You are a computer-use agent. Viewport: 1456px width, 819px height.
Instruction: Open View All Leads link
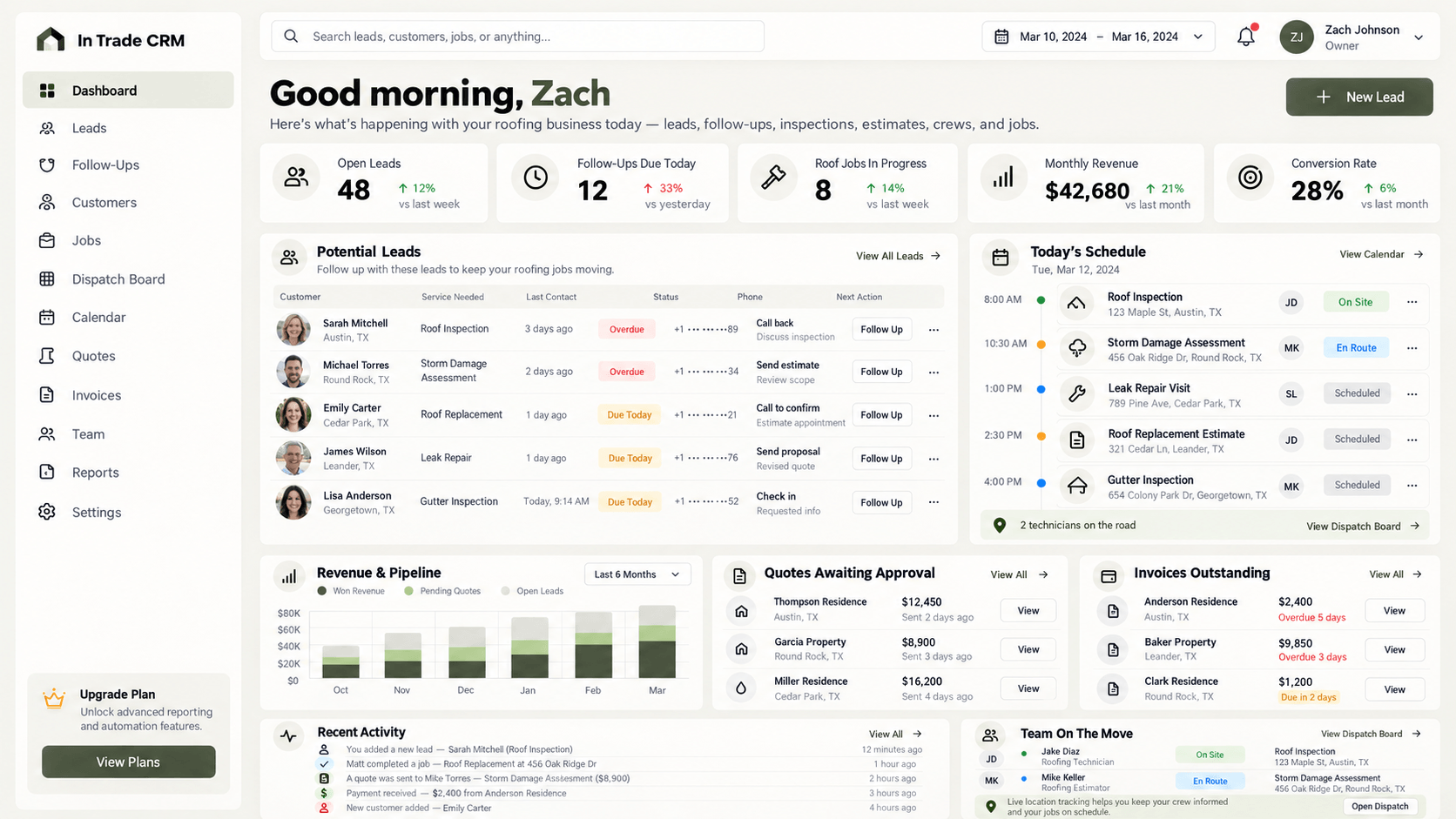pos(898,256)
